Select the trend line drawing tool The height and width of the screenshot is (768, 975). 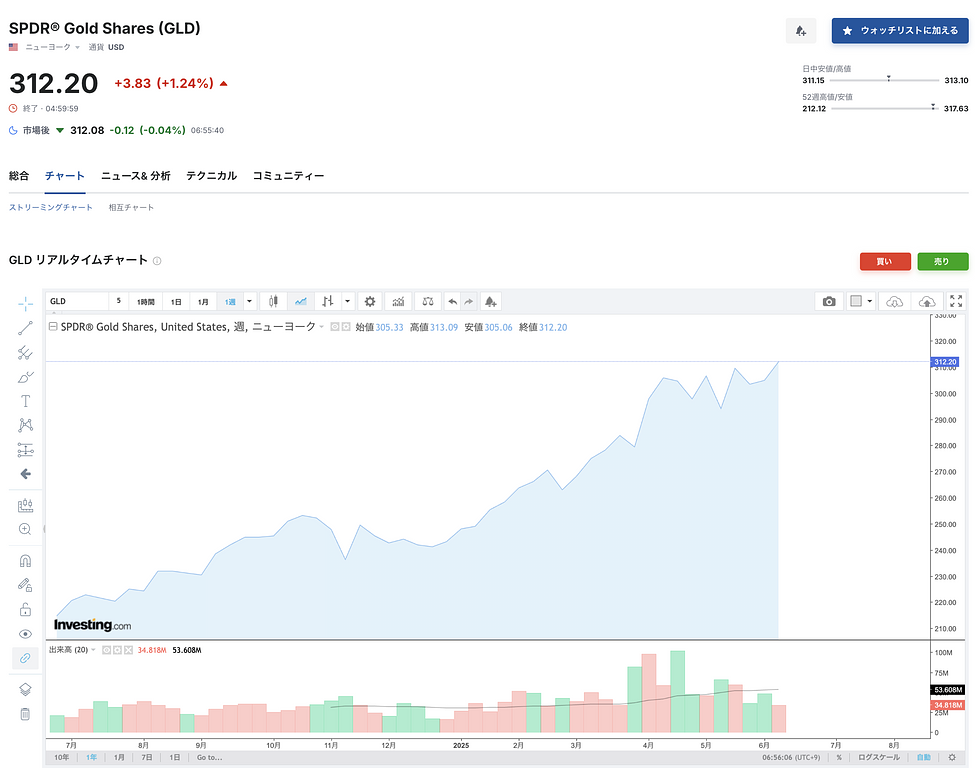pyautogui.click(x=25, y=328)
